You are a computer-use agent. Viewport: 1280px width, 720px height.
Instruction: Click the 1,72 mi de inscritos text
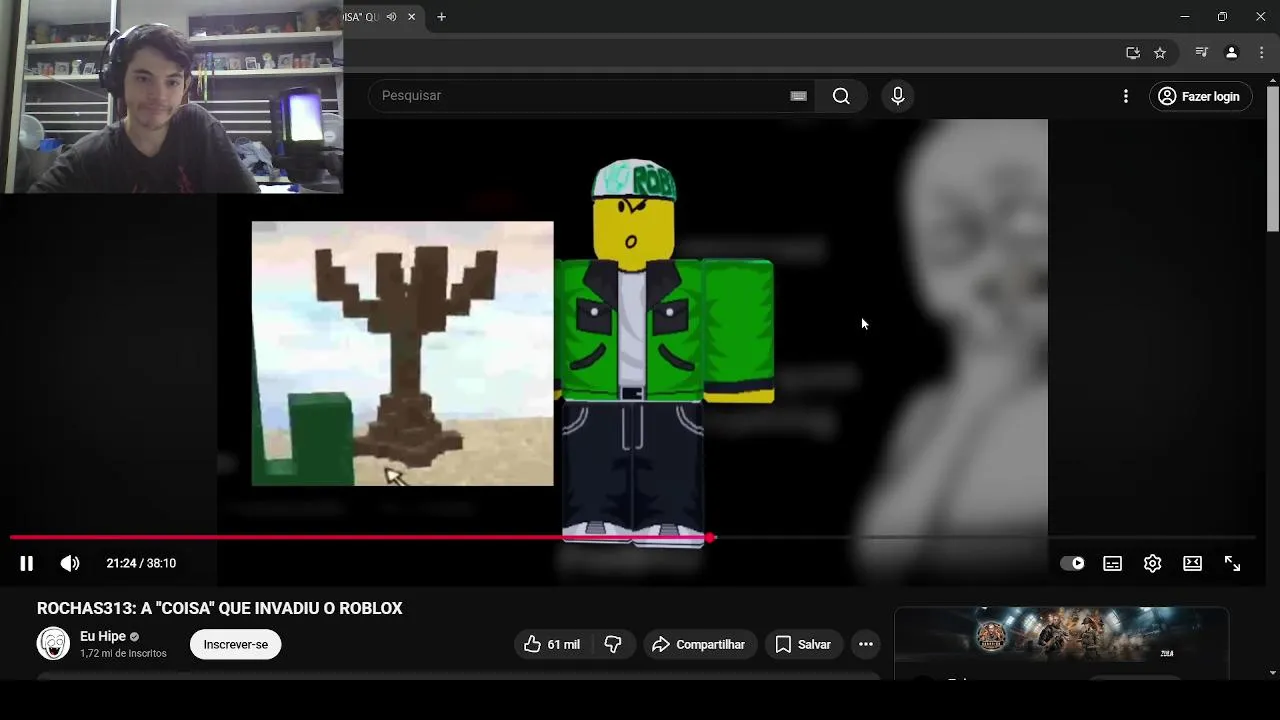tap(123, 654)
